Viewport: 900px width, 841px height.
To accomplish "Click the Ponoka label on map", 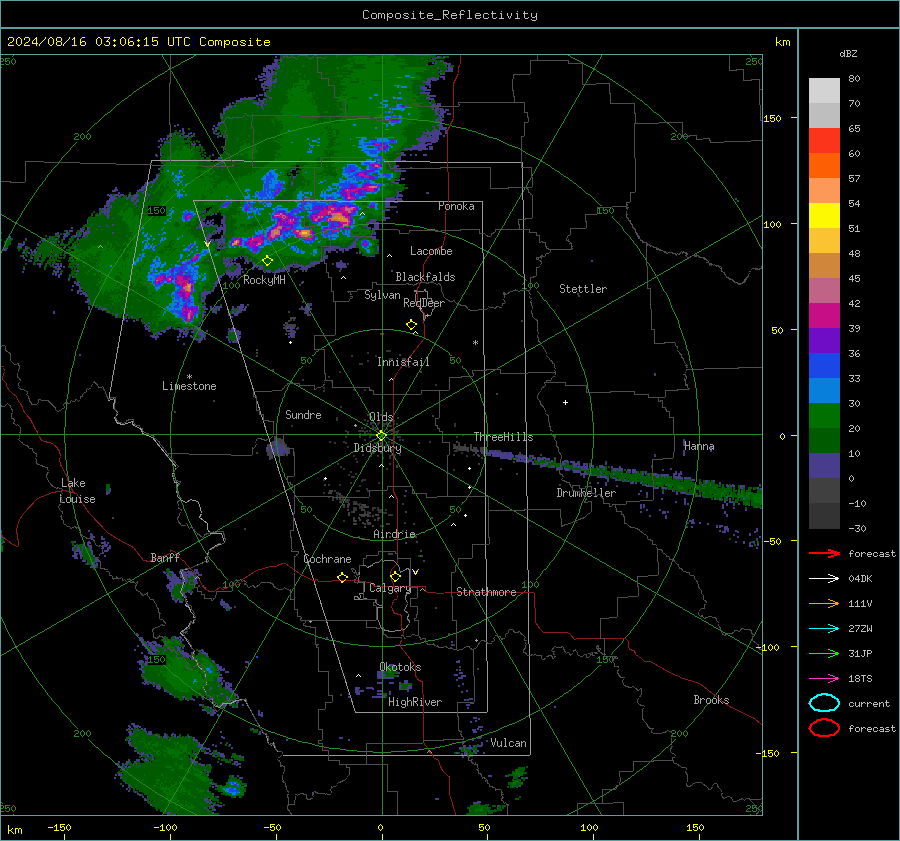I will click(x=456, y=206).
